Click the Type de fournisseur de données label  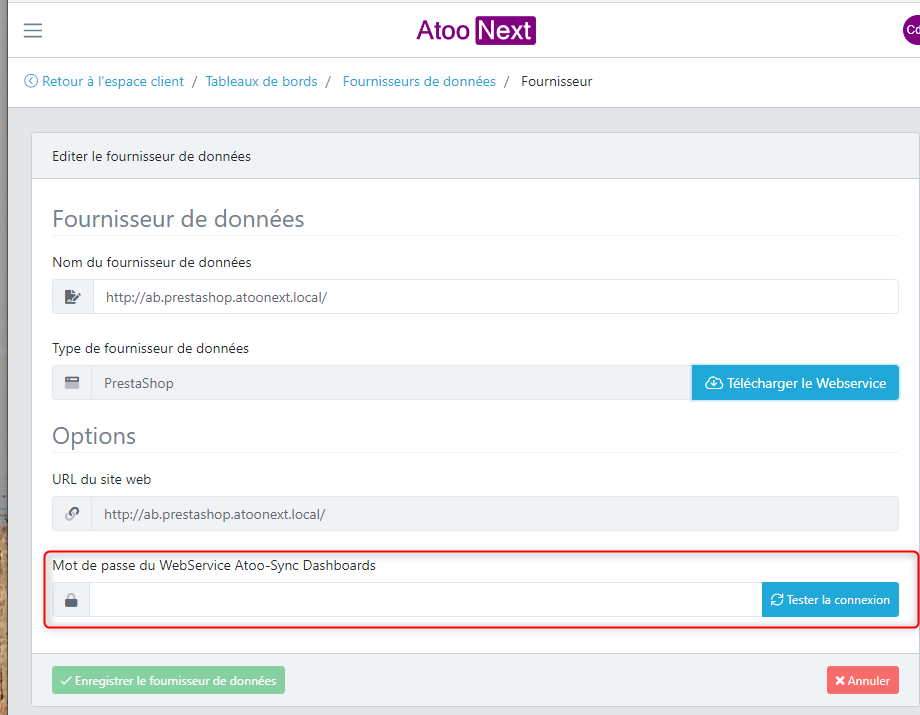[x=150, y=348]
